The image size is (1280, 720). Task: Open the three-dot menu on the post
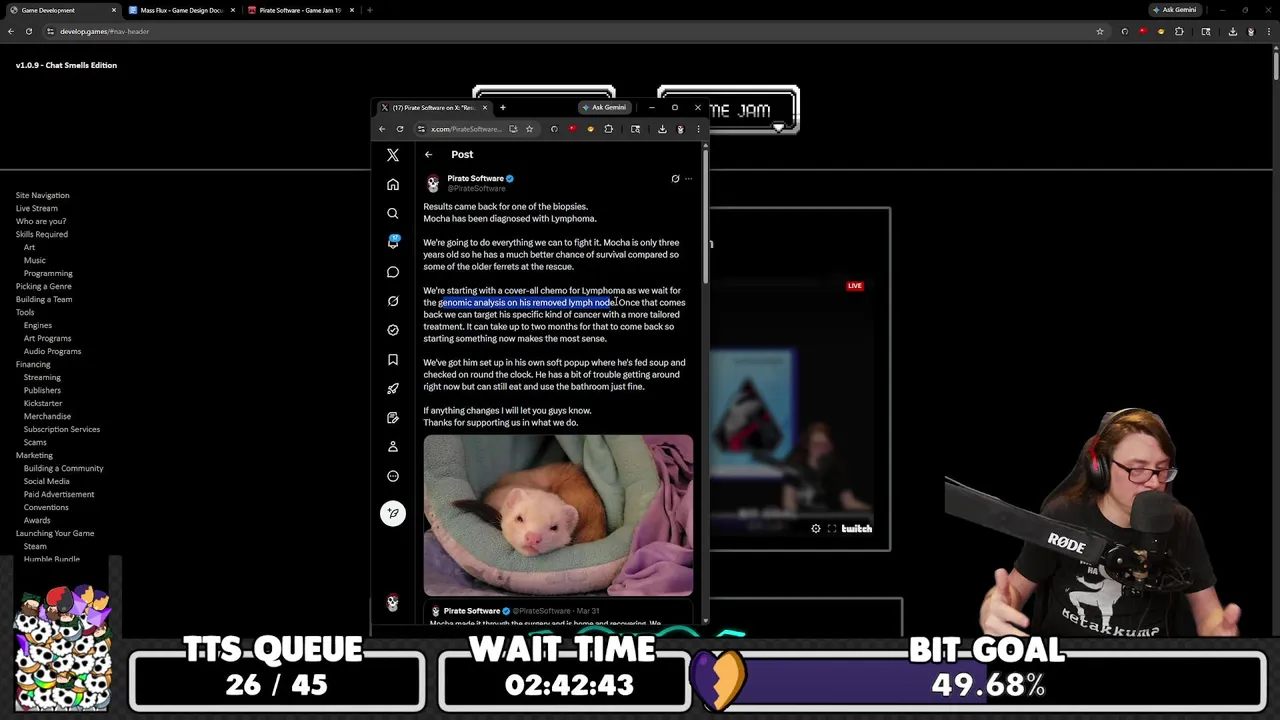pyautogui.click(x=688, y=179)
